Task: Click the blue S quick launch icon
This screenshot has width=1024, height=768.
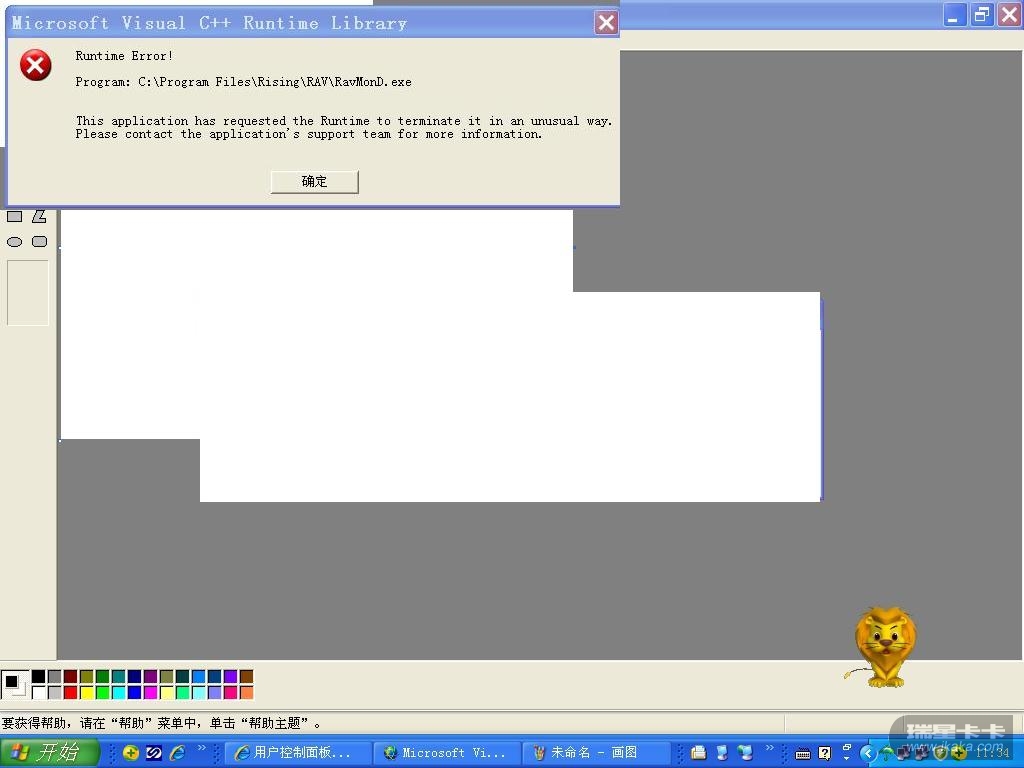Action: click(153, 753)
